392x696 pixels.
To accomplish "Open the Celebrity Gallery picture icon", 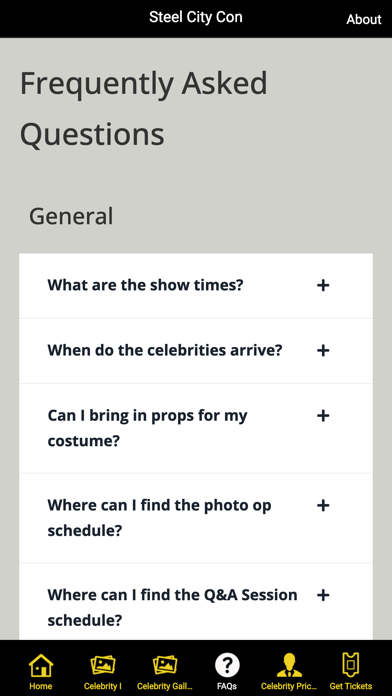I will coord(165,665).
